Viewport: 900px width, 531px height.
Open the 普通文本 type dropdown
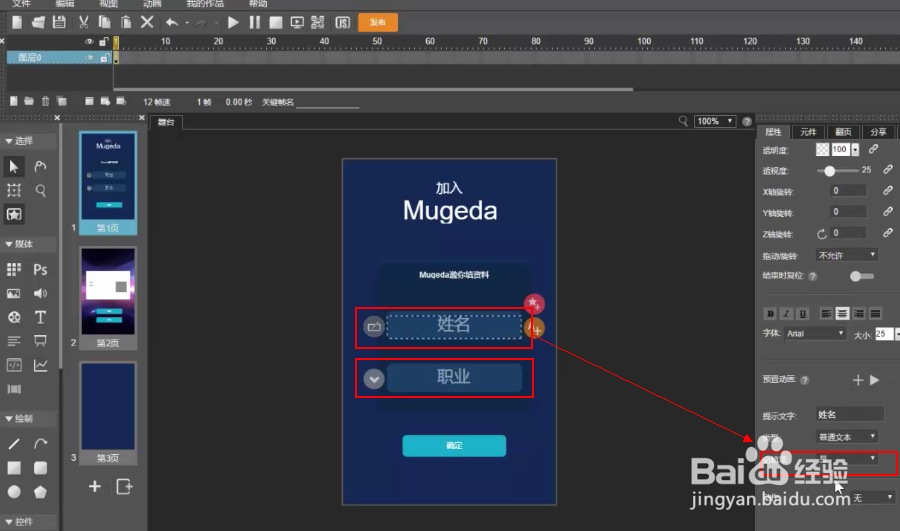tap(847, 437)
